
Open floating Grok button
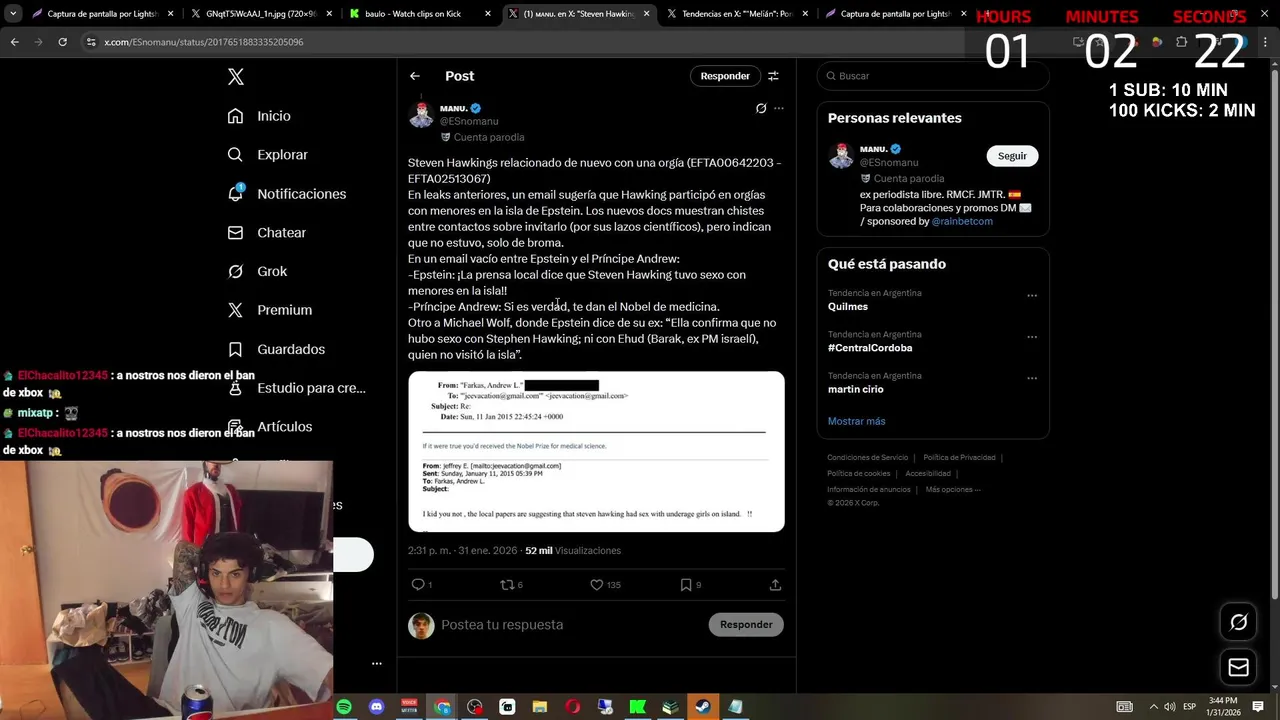point(1238,622)
